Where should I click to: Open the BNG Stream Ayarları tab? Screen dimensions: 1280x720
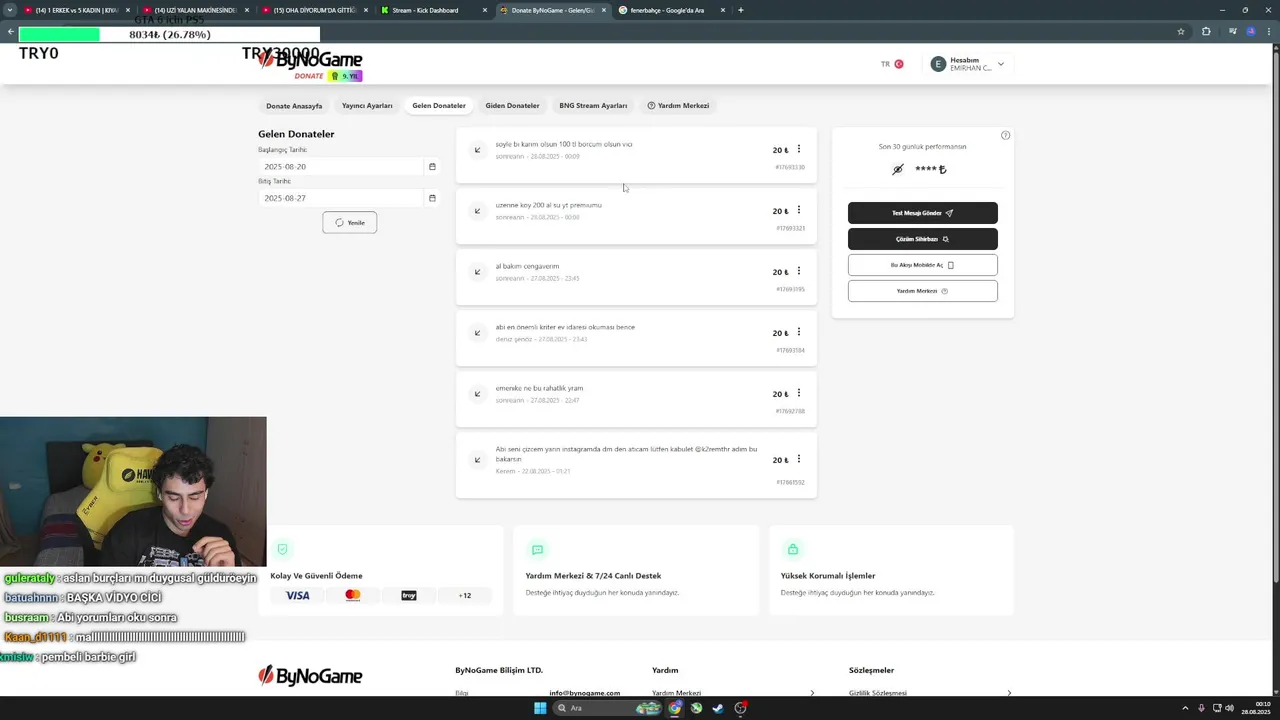pos(593,105)
